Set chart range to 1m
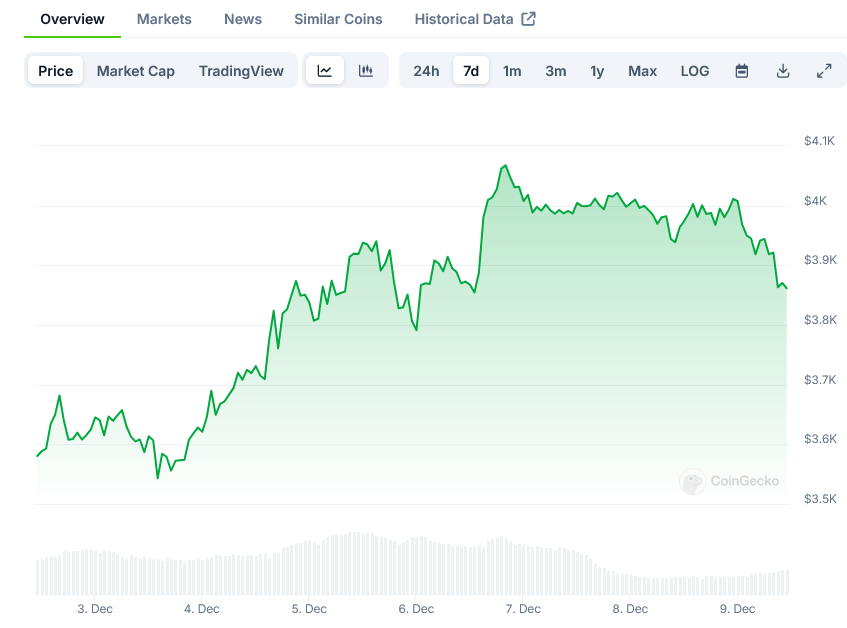The width and height of the screenshot is (847, 628). [512, 71]
